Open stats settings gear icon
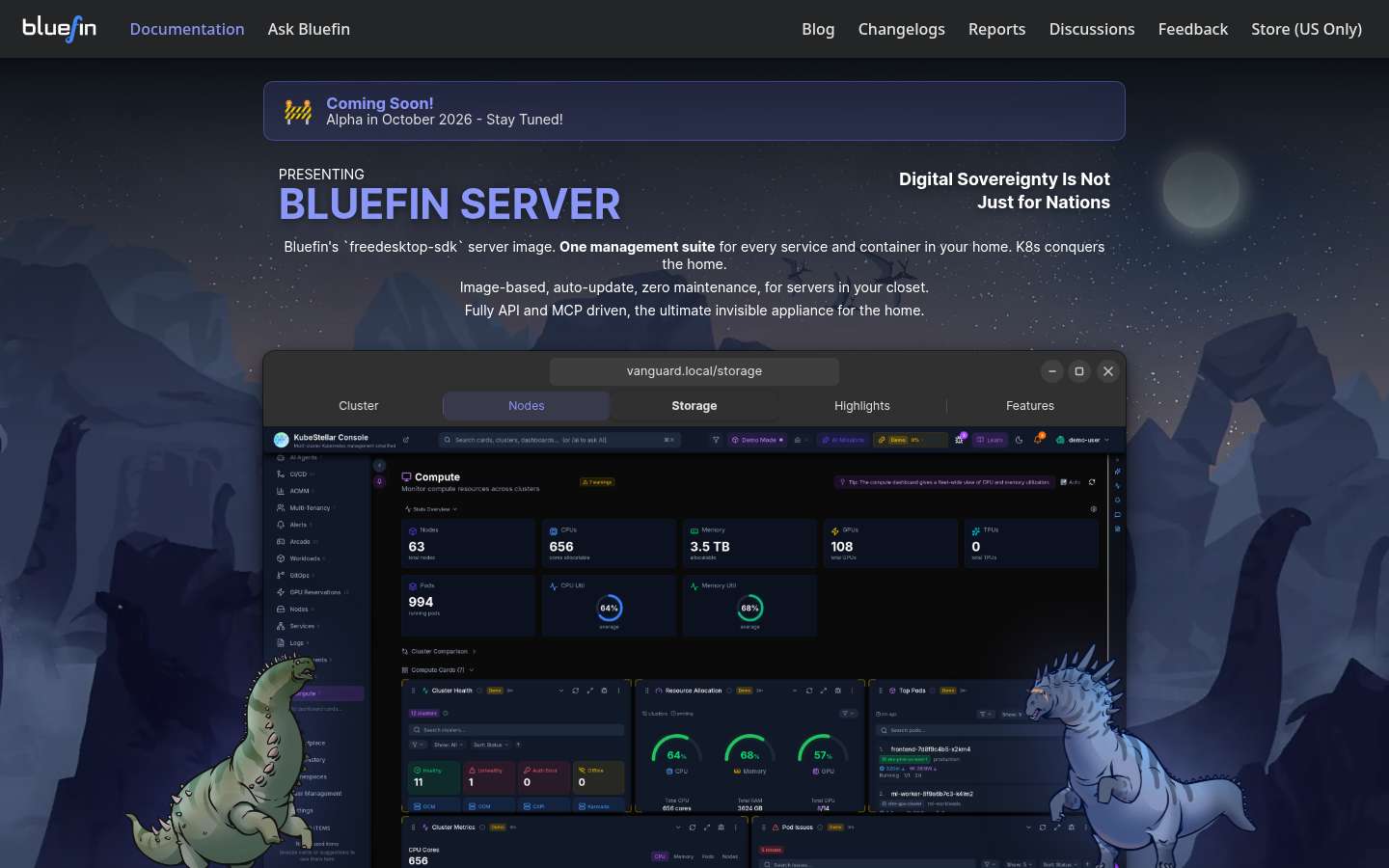The width and height of the screenshot is (1389, 868). point(1093,509)
